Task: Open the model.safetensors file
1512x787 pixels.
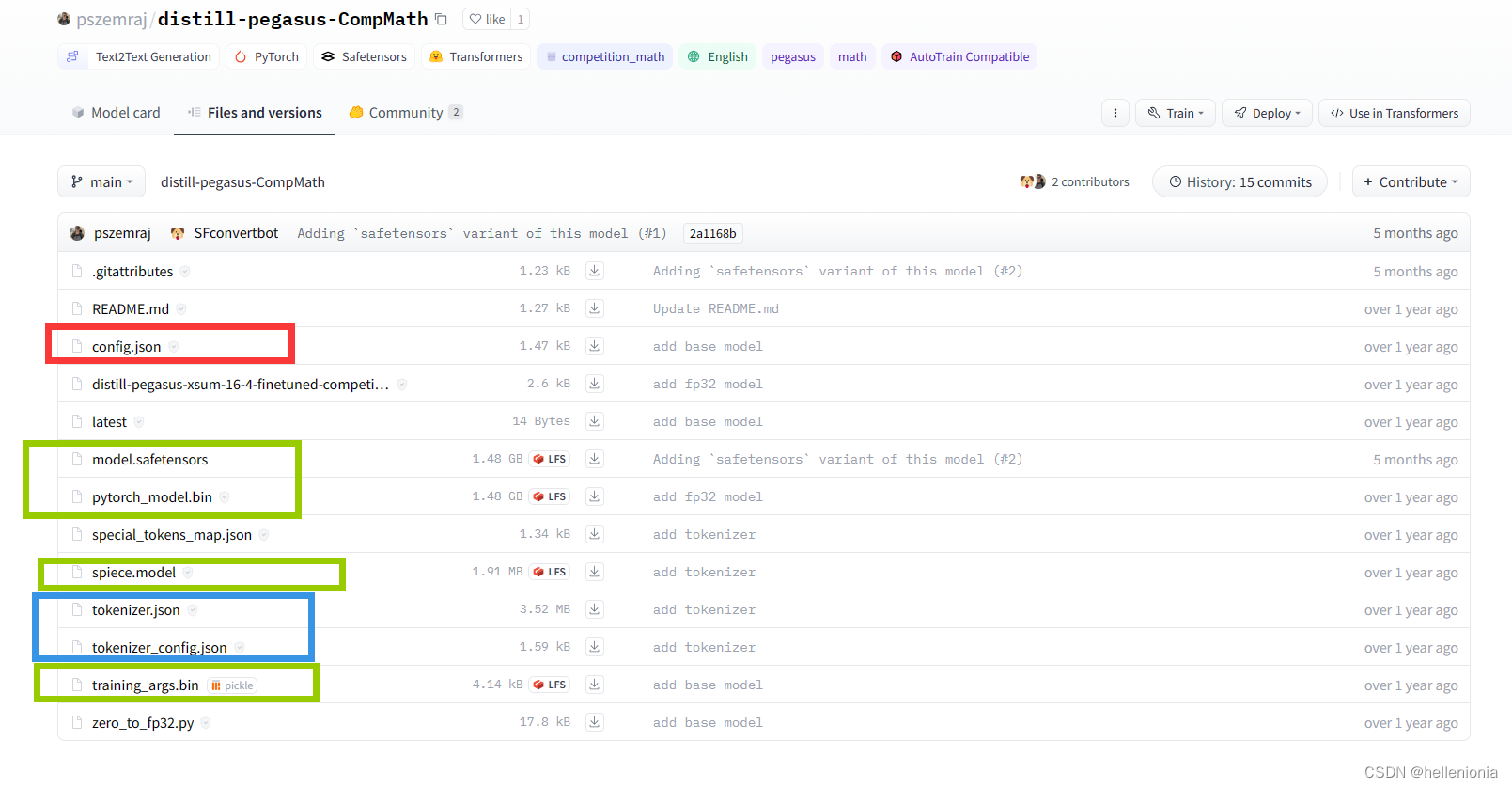Action: tap(150, 460)
